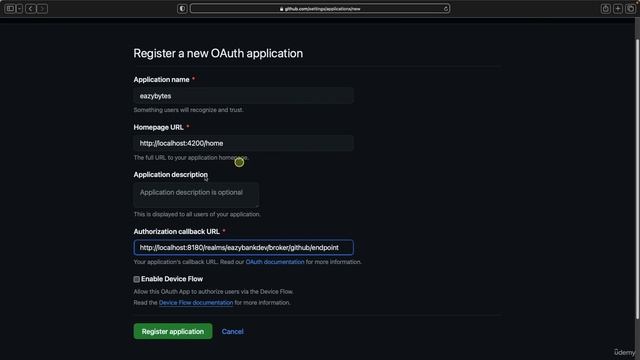Viewport: 640px width, 360px height.
Task: Show the tab overview icon
Action: (x=630, y=9)
